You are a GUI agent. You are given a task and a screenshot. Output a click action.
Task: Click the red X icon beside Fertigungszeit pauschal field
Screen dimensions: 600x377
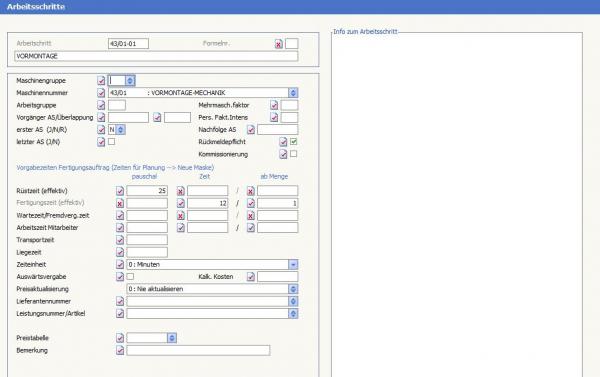120,203
